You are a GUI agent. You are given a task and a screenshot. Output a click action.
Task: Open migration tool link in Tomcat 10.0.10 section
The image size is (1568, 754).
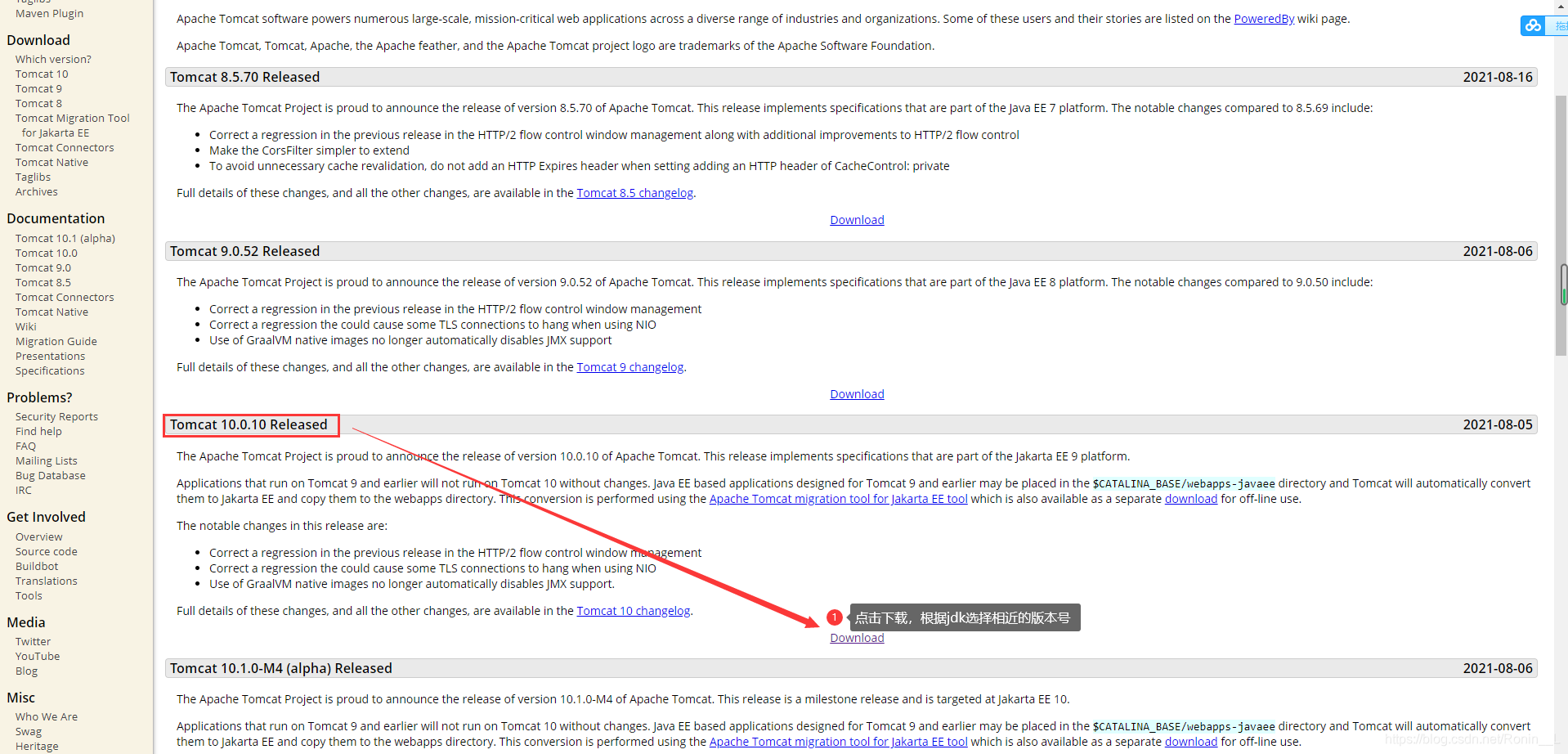839,499
